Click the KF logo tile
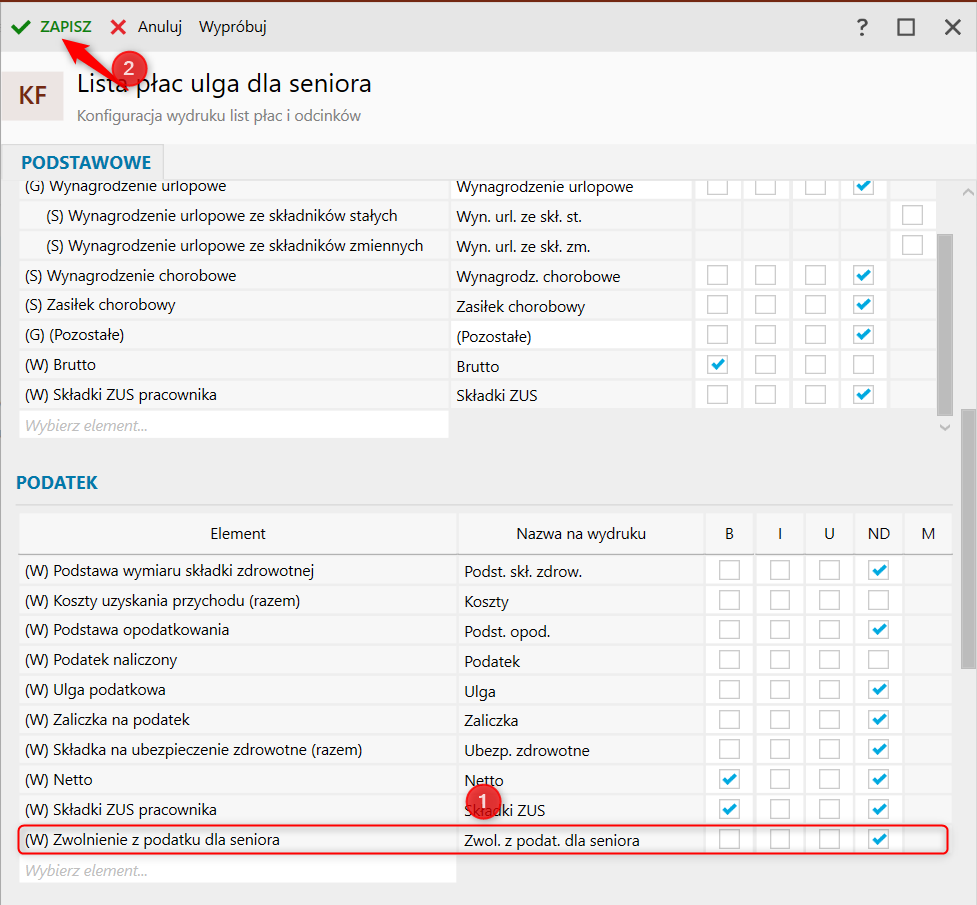 (x=32, y=95)
